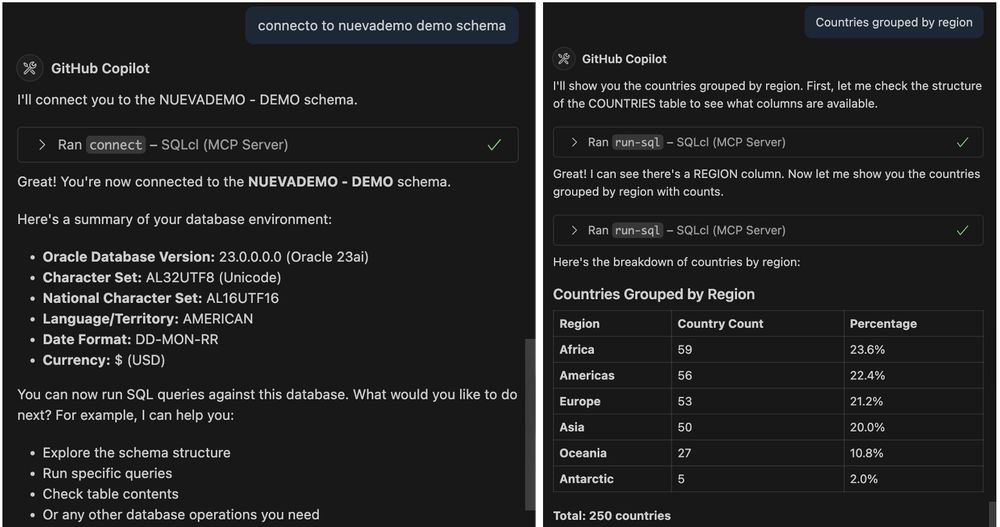Click the 'connecto to nuevademo demo schema' message bubble
Viewport: 1000px width, 527px height.
(x=381, y=26)
